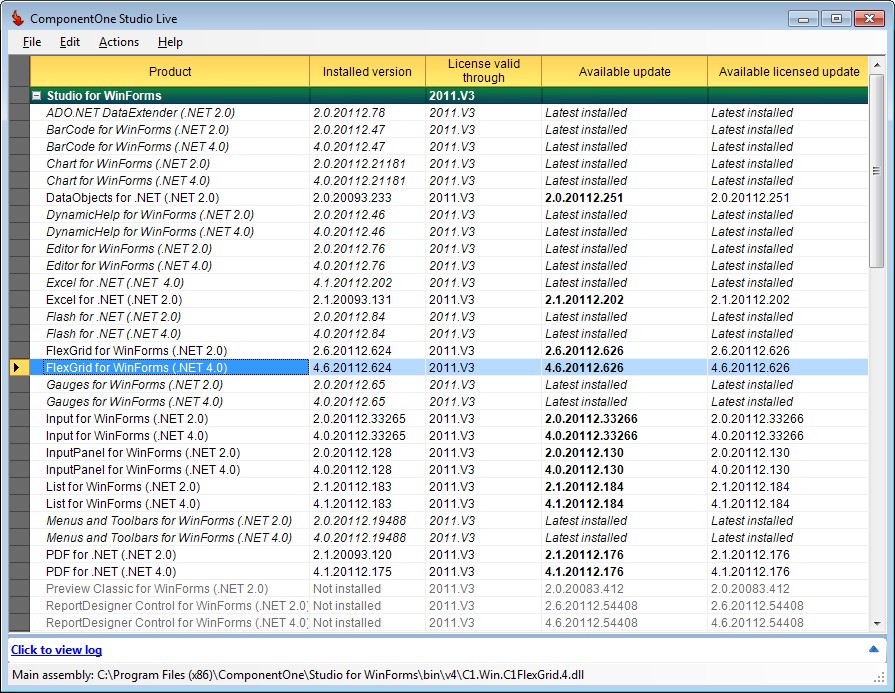Select InputPanel for WinForms (.NET 4.0)
Screen dimensions: 895x693
143,470
